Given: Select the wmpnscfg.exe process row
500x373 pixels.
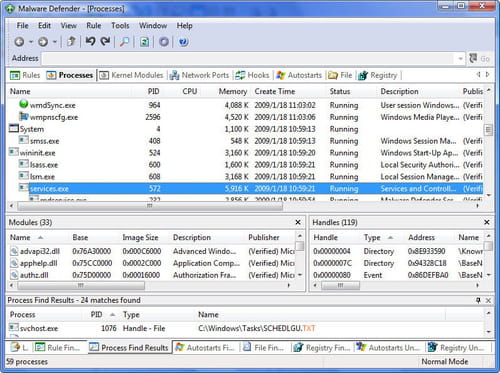Looking at the screenshot, I should 246,117.
